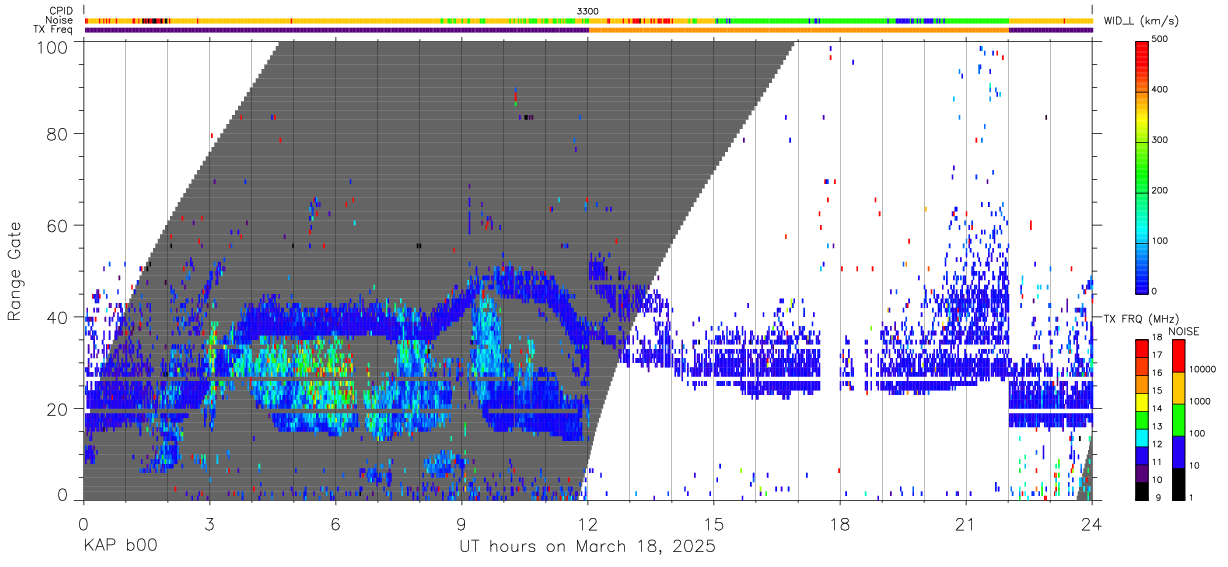
Task: Click the black 9–10 MHz TX FRQ swatch
Action: [x=1141, y=489]
